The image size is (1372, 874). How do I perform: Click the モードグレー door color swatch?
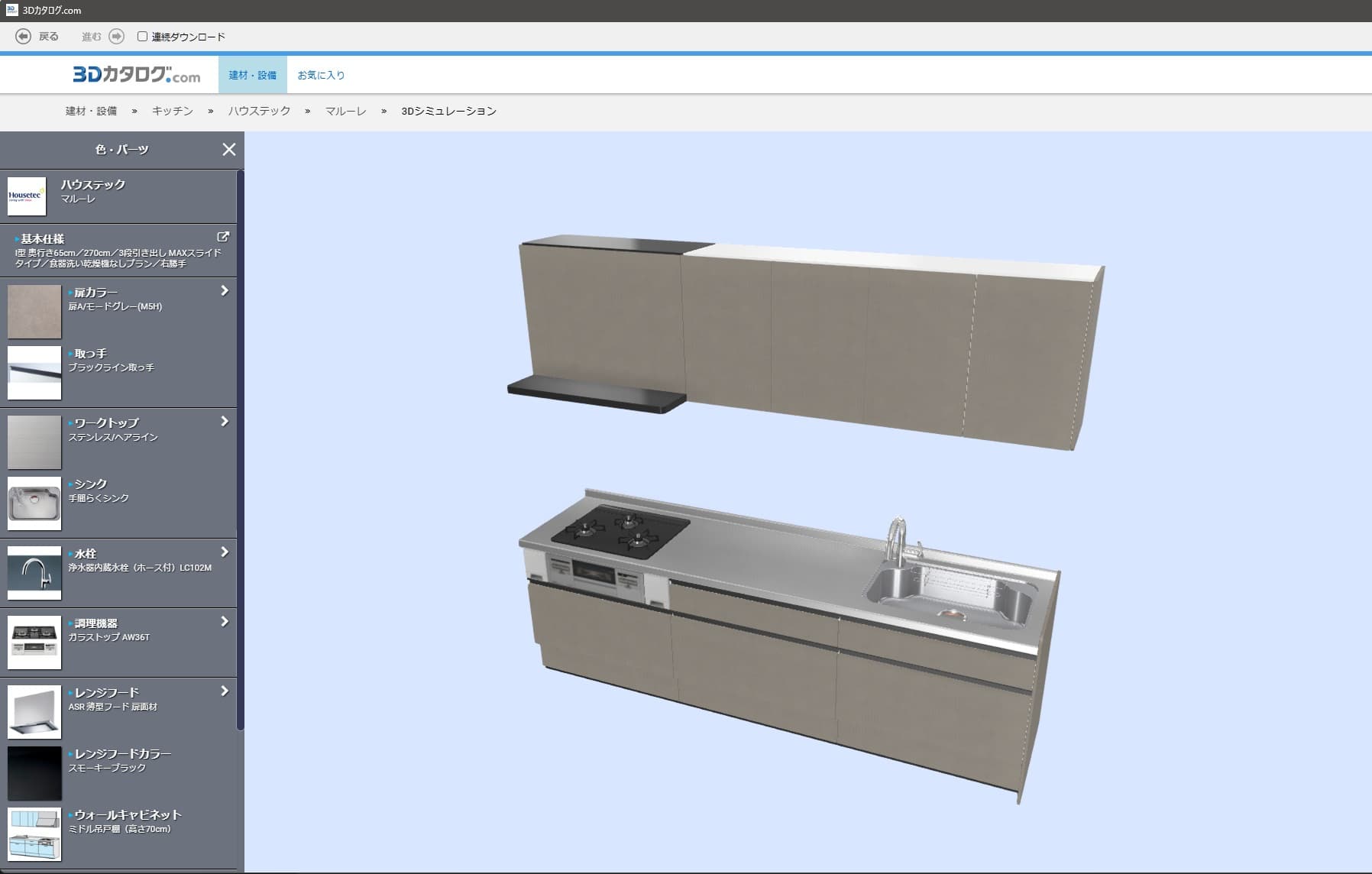pyautogui.click(x=34, y=312)
